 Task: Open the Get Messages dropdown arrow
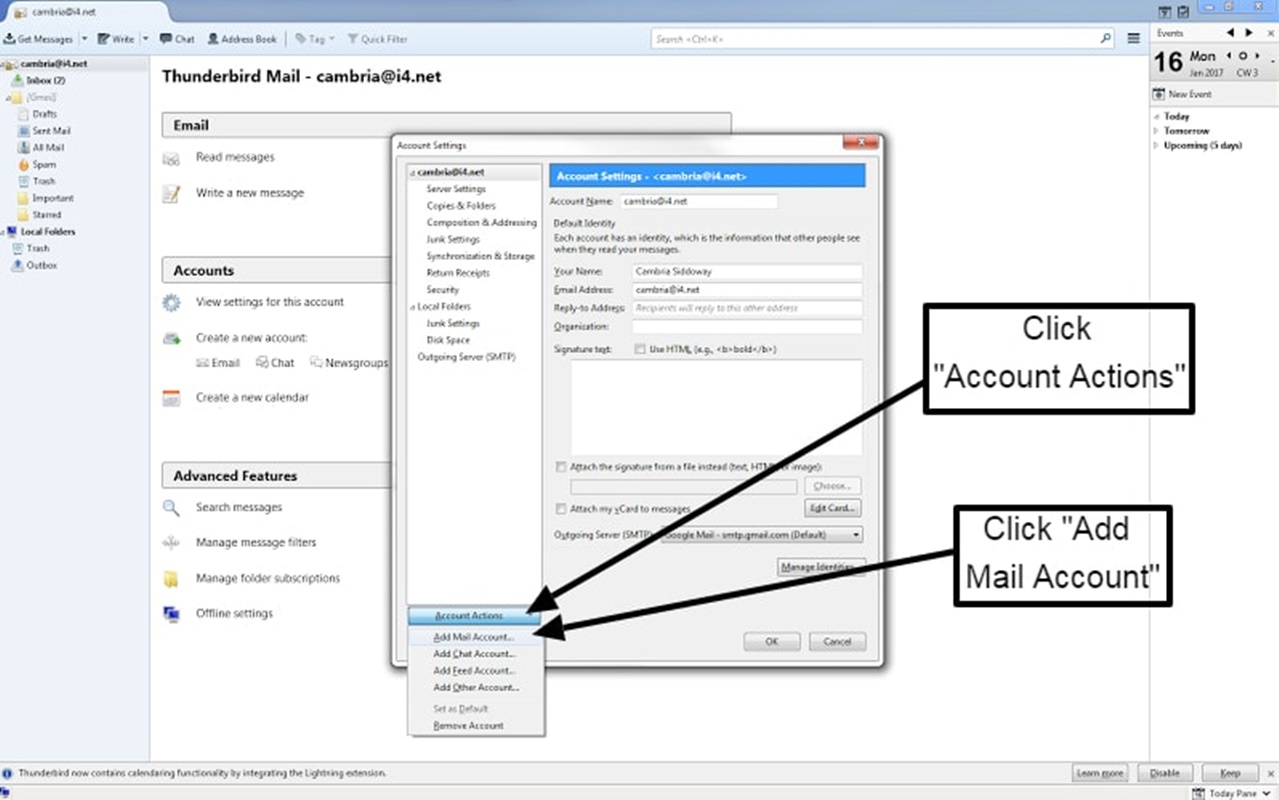point(85,39)
